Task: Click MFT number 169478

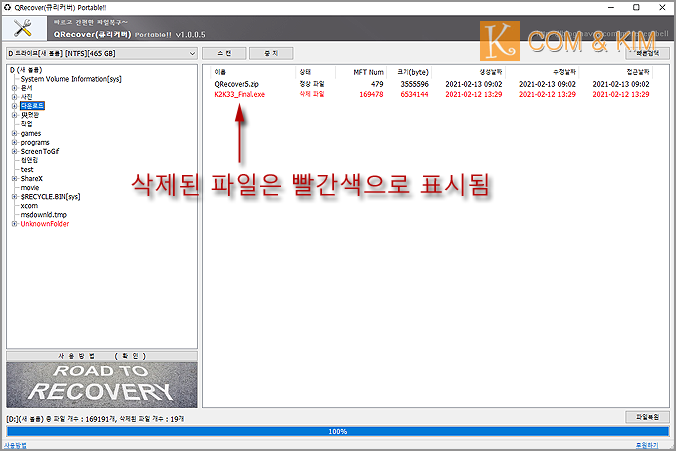Action: (371, 94)
